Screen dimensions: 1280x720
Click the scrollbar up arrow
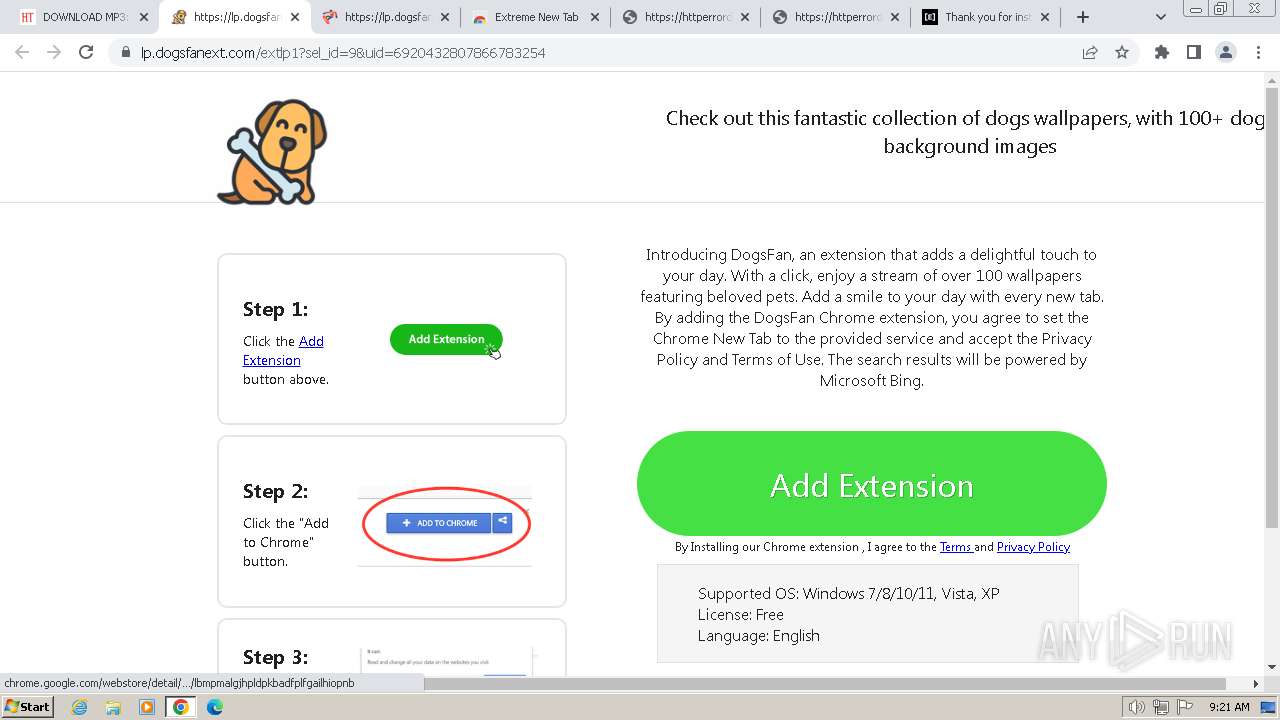click(x=1271, y=79)
